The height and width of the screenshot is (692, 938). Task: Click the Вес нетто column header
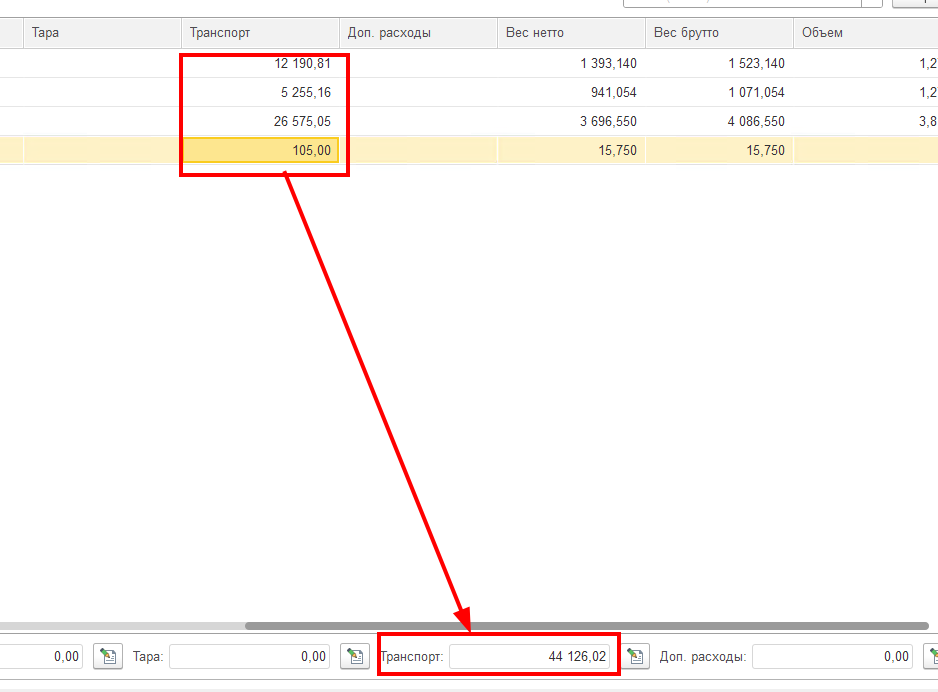click(x=571, y=32)
